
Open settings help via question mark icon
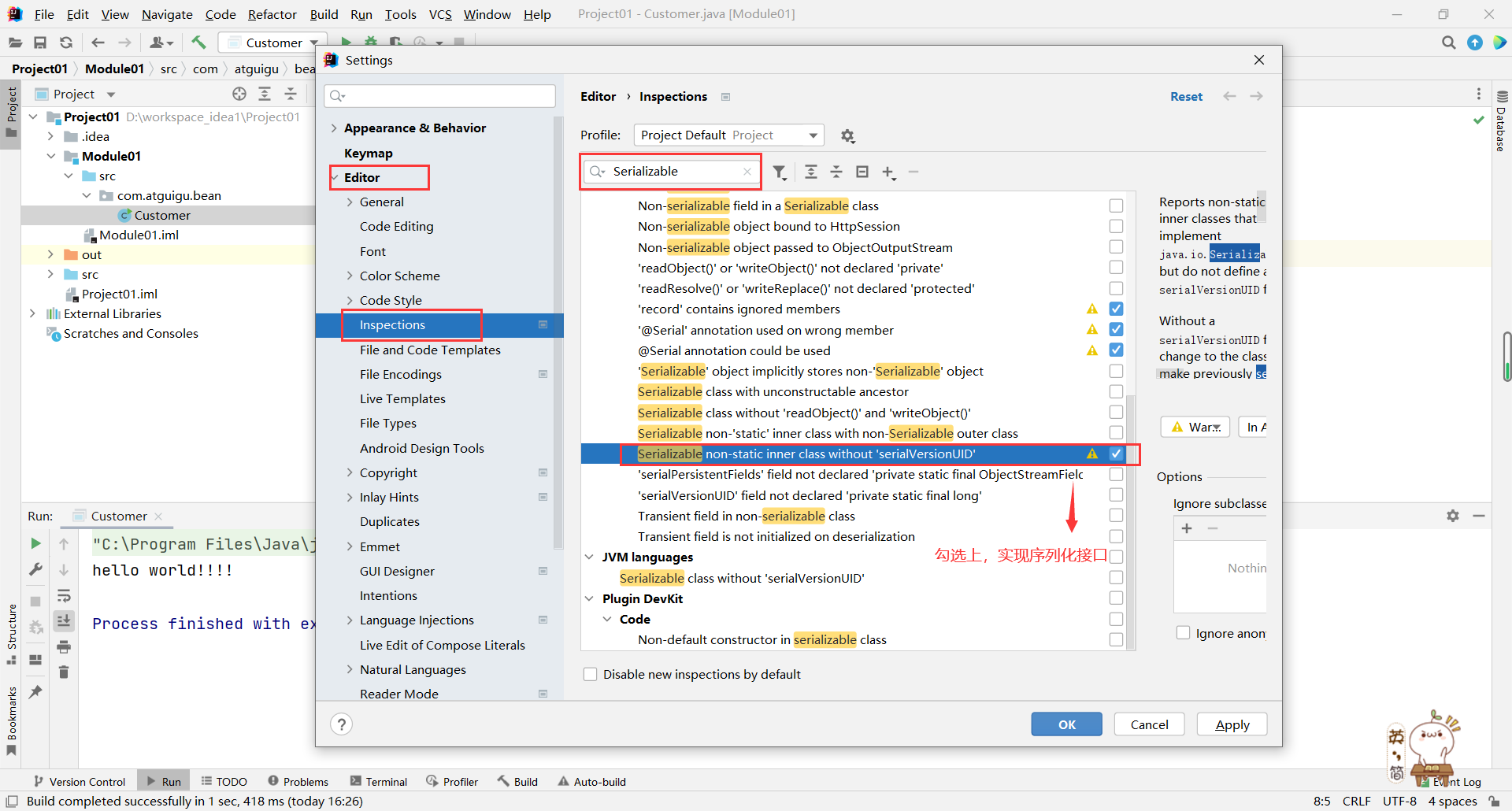(x=341, y=724)
